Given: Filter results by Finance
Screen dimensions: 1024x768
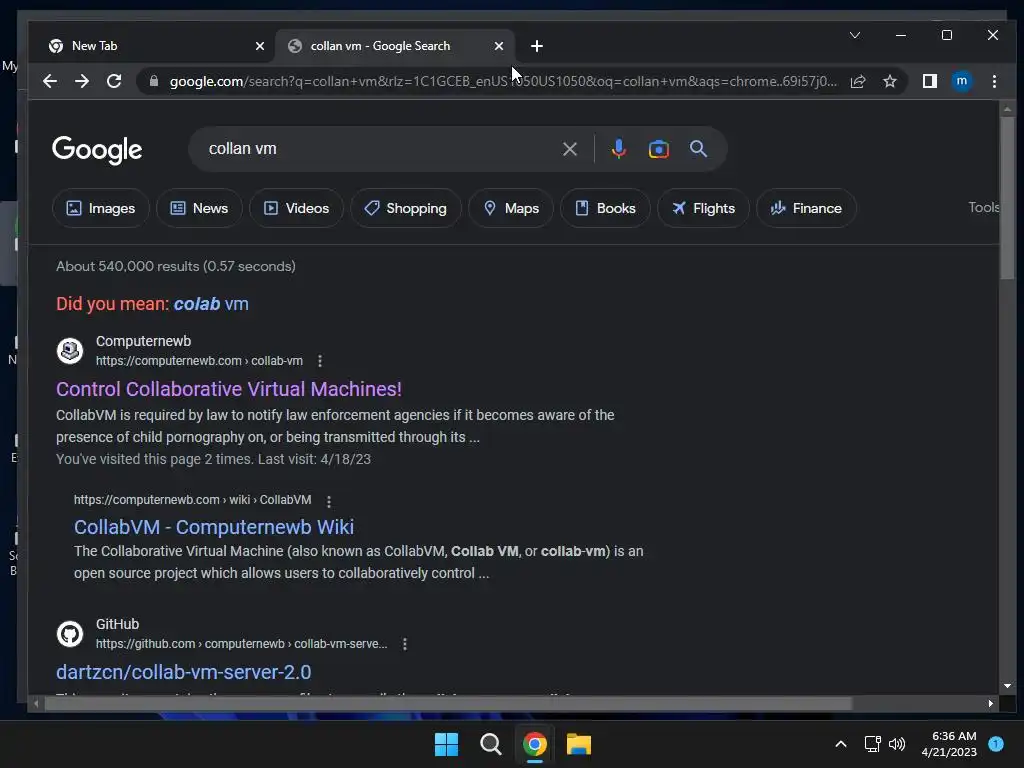Looking at the screenshot, I should 806,208.
